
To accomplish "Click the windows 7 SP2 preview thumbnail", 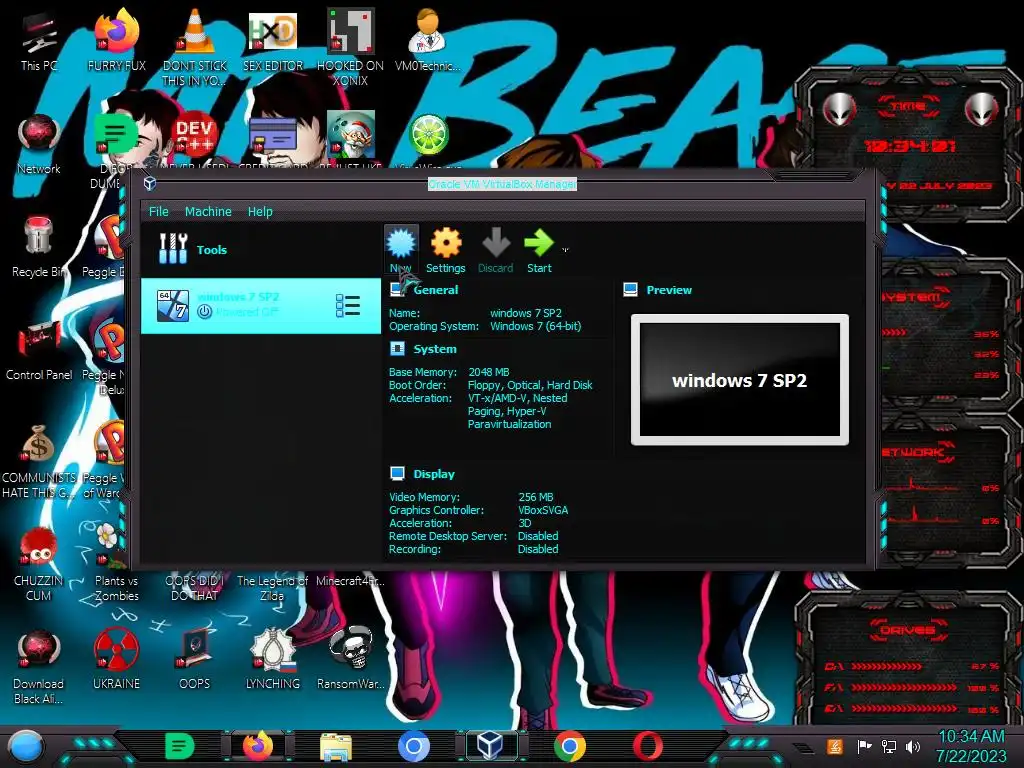I will pos(740,379).
